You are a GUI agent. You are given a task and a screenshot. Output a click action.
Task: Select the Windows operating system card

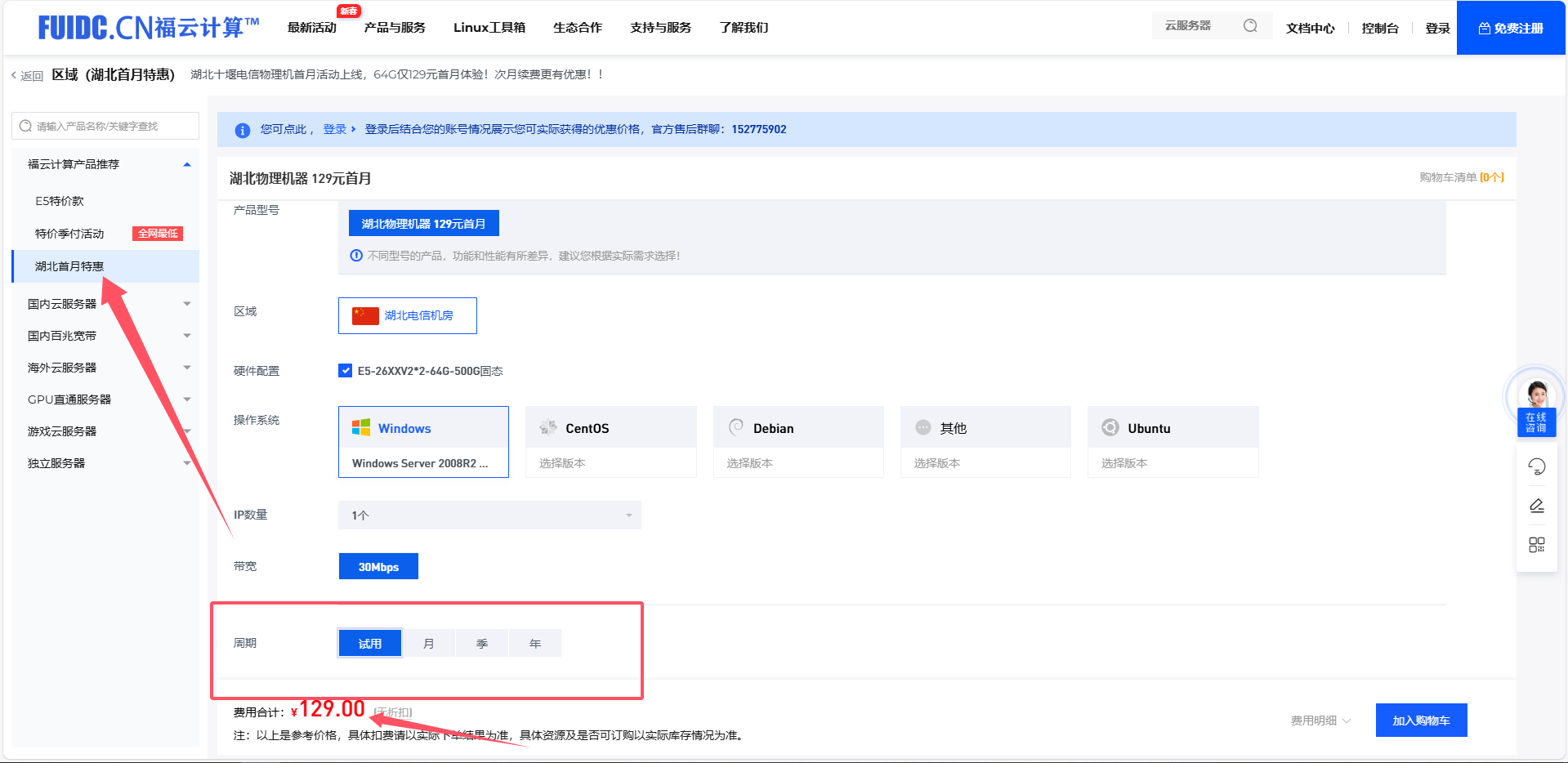(423, 441)
